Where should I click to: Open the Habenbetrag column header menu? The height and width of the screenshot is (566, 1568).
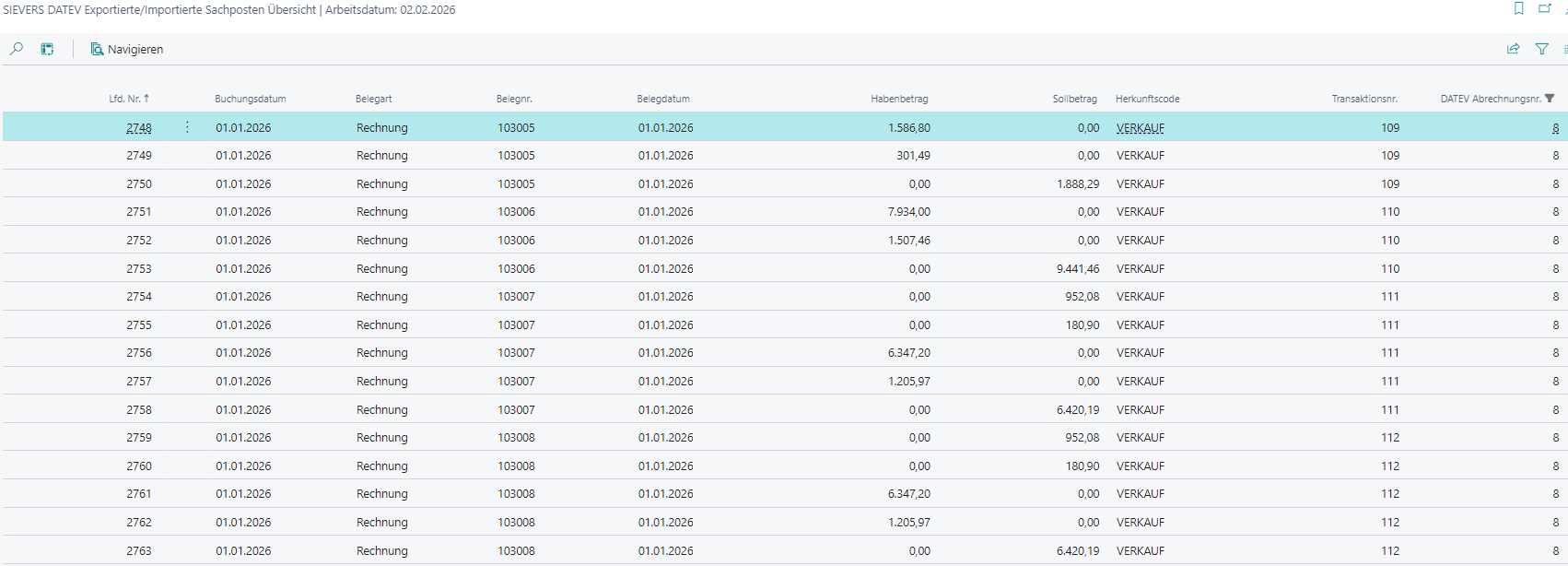coord(899,99)
